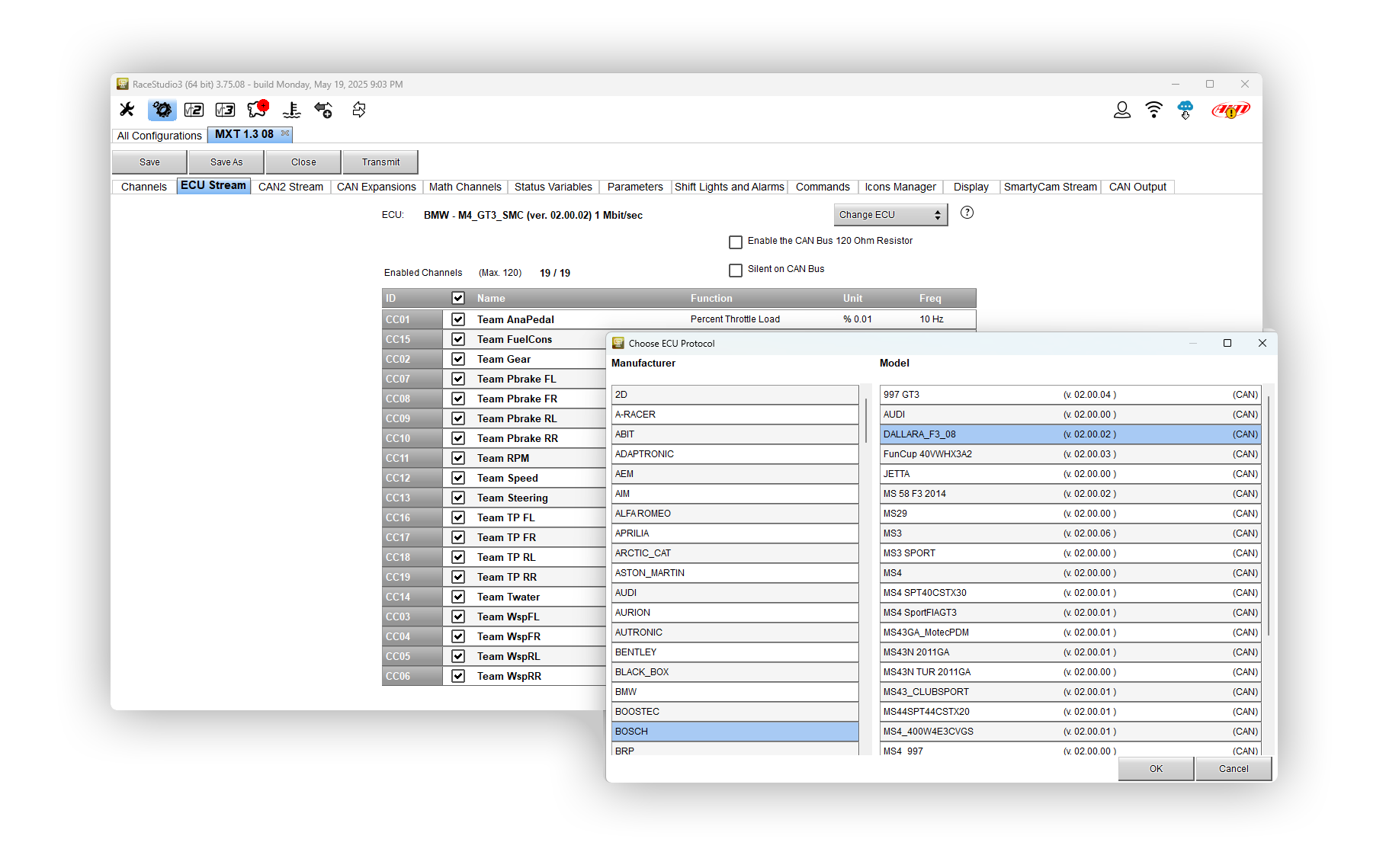
Task: Select BOSCH in Manufacturer list
Action: (735, 732)
